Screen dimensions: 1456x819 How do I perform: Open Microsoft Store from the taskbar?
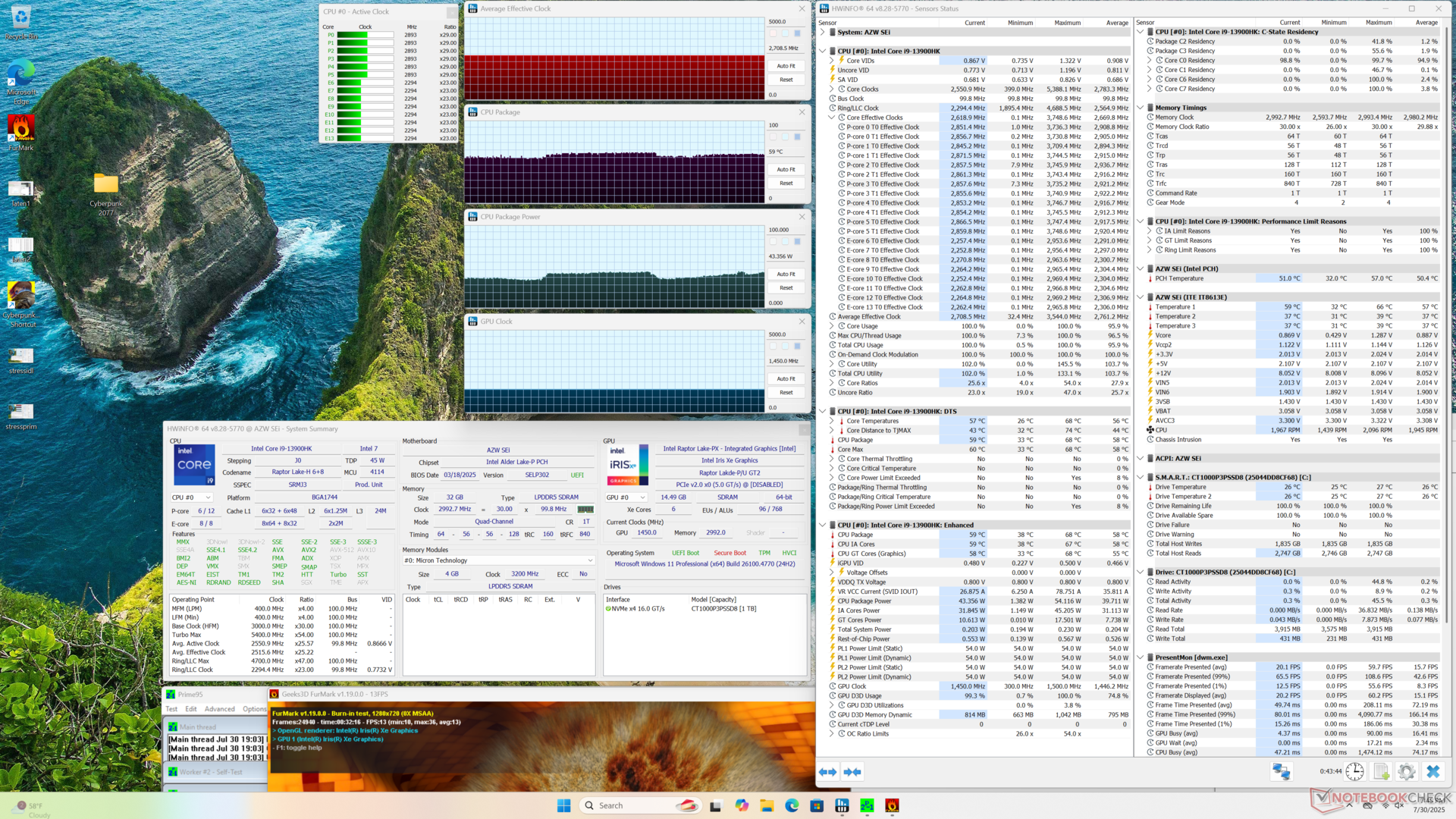tap(816, 805)
